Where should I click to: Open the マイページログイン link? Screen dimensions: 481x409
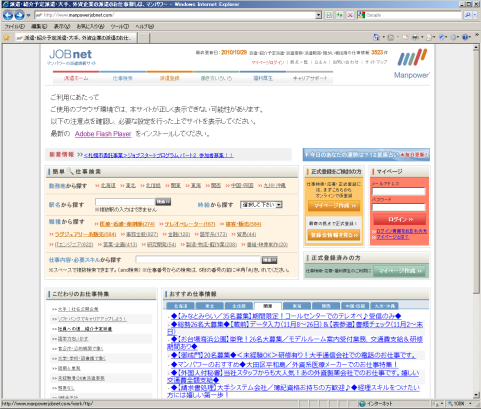[268, 62]
